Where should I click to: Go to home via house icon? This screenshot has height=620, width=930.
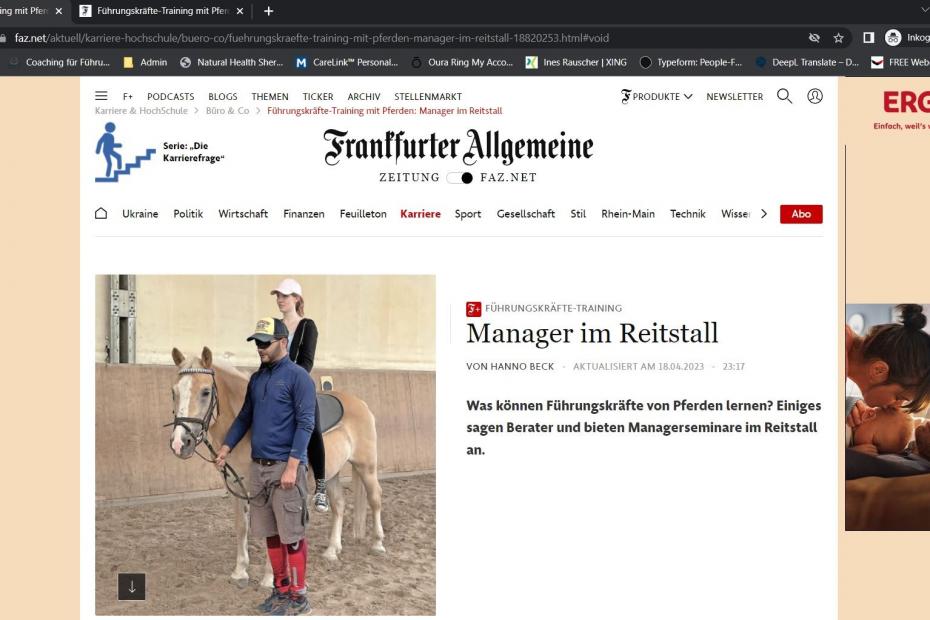pos(101,214)
